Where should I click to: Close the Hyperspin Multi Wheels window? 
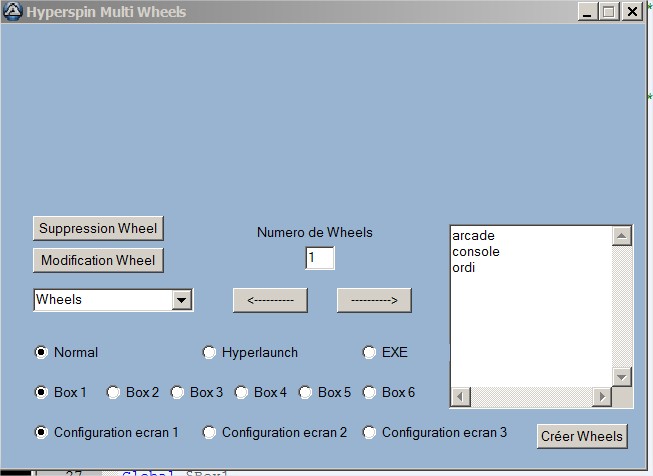click(x=632, y=11)
